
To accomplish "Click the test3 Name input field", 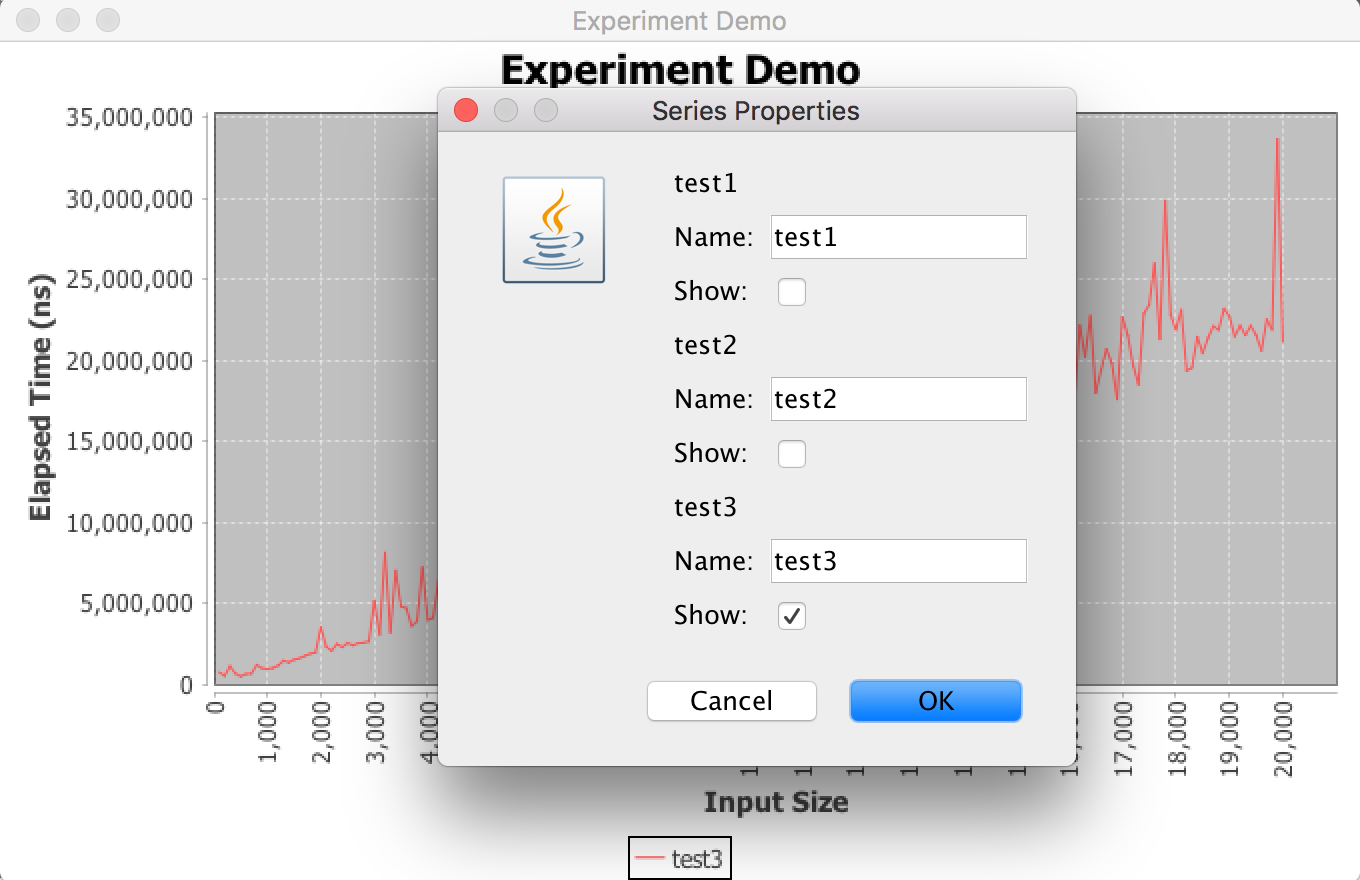I will coord(898,561).
